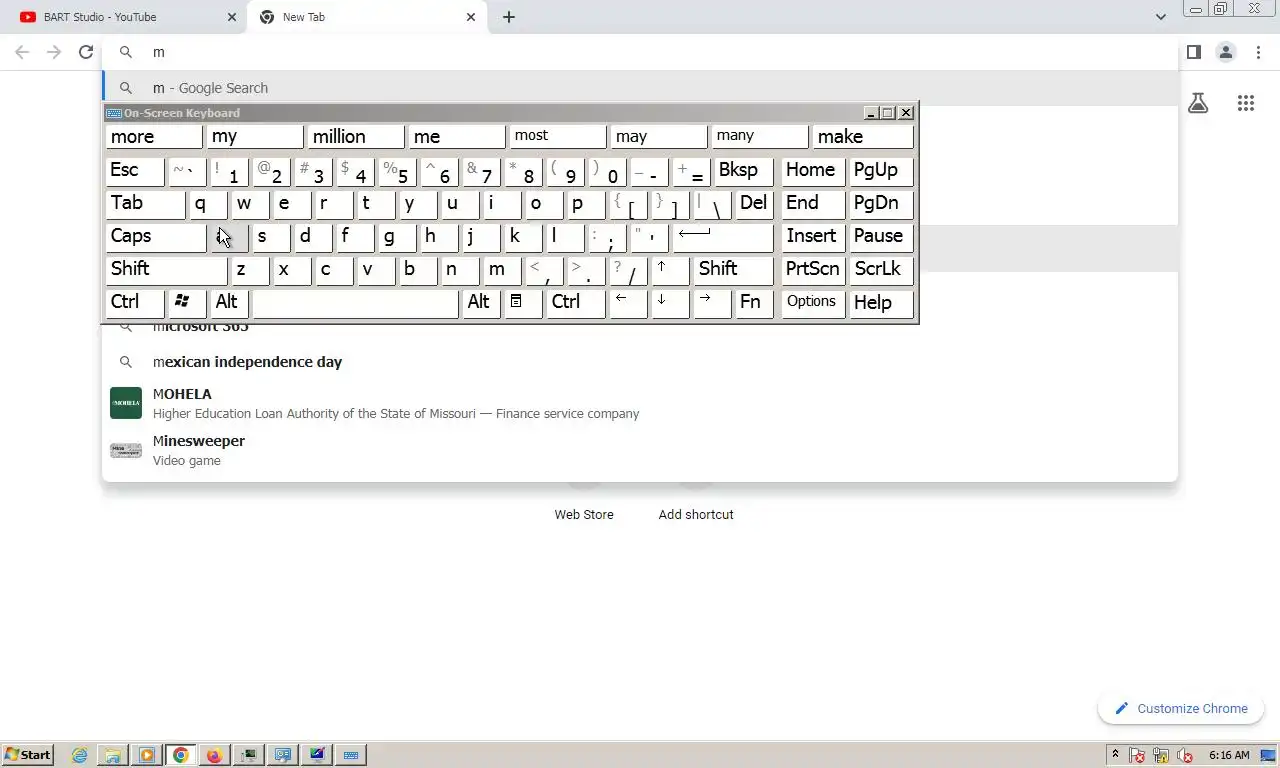
Task: Open the Search Labs flask icon
Action: point(1198,103)
